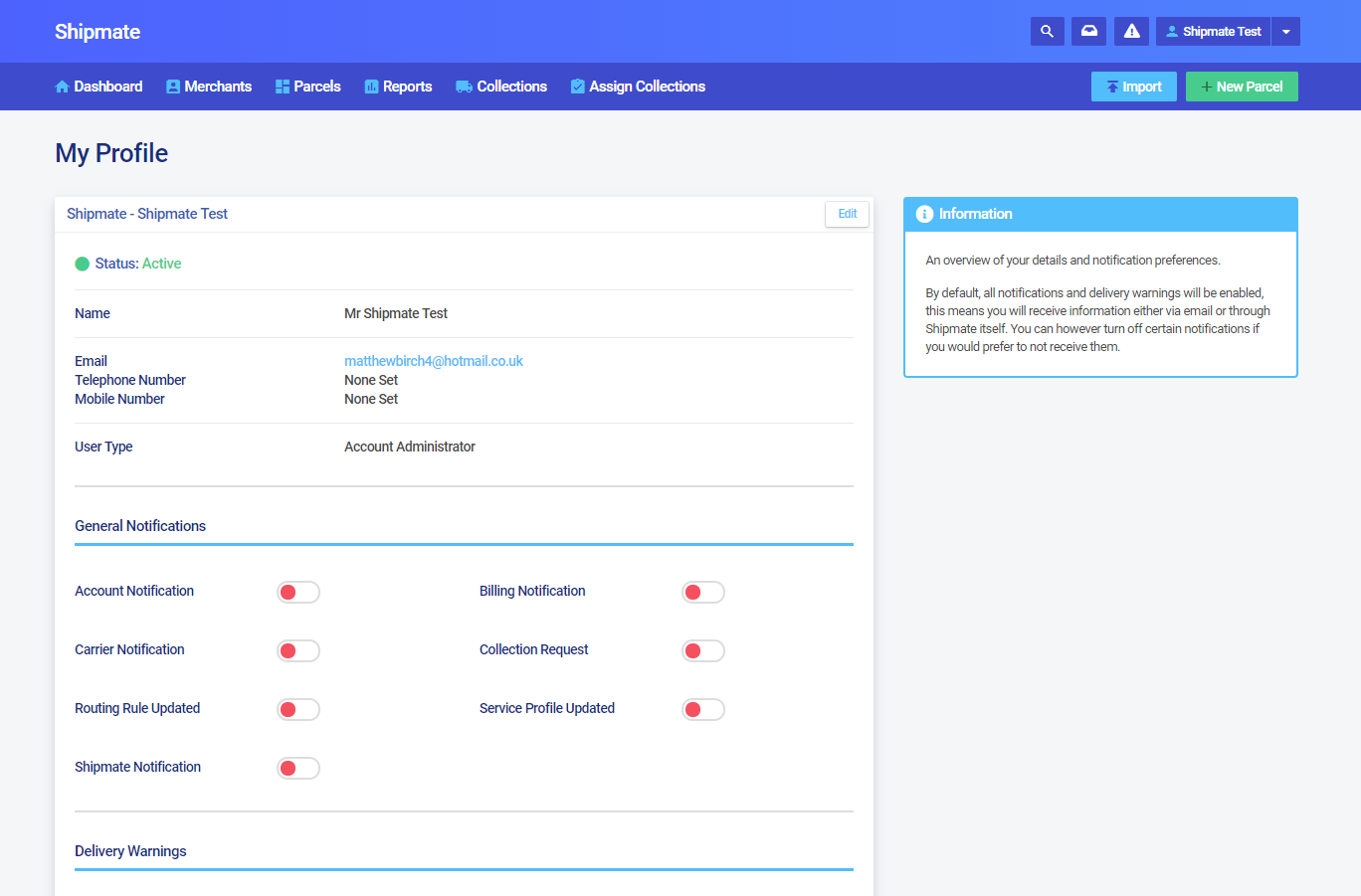This screenshot has height=896, width=1361.
Task: Click the Shipmate Test user button
Action: pyautogui.click(x=1213, y=32)
